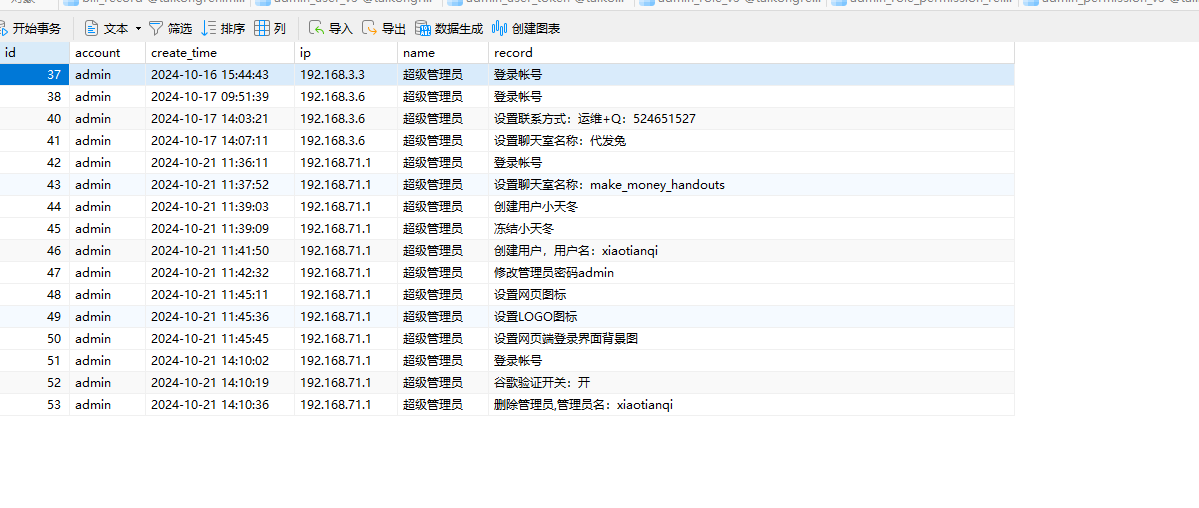Select create_time 2024-10-16 15:44:43
This screenshot has height=508, width=1199.
pos(220,75)
